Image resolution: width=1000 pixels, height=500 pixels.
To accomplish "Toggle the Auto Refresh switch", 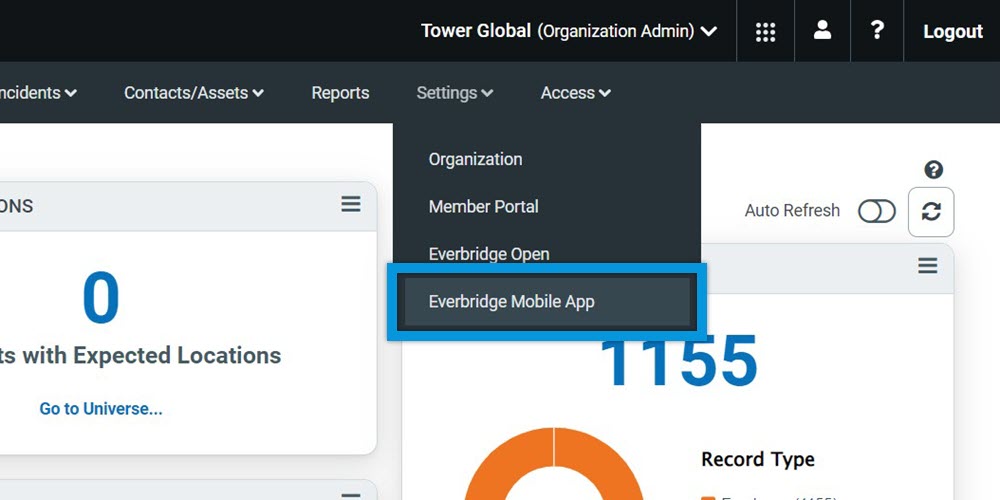I will pos(876,211).
